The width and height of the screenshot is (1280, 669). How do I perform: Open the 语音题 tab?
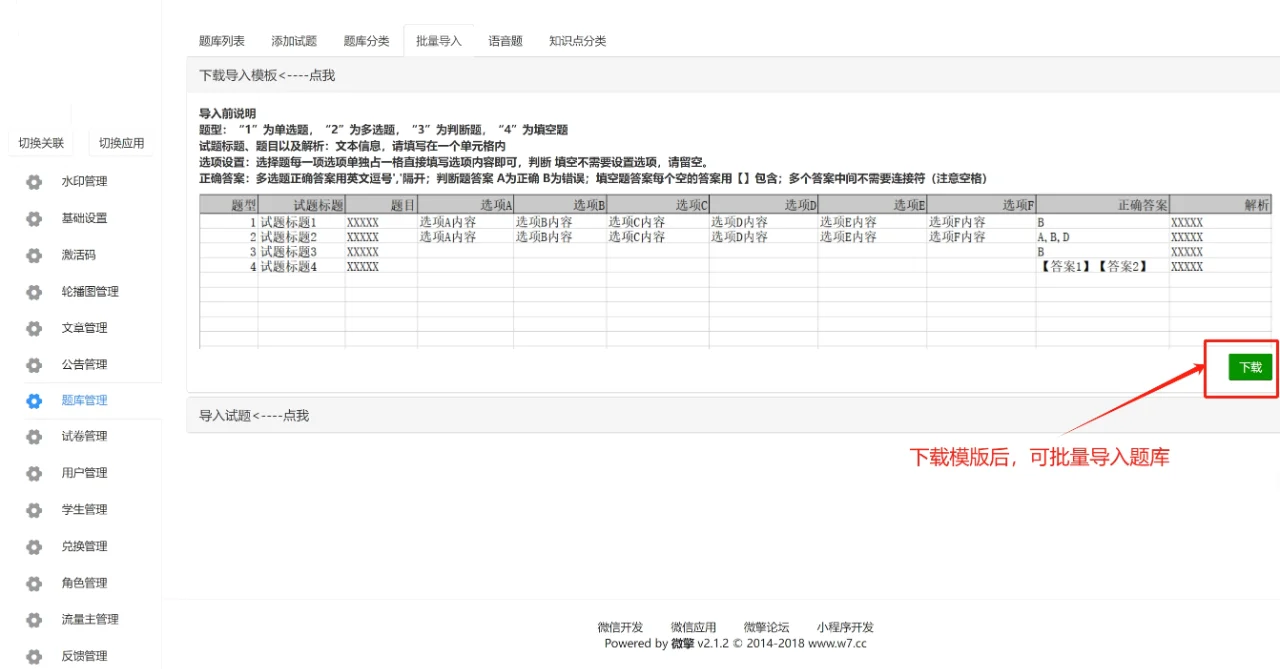[x=505, y=40]
